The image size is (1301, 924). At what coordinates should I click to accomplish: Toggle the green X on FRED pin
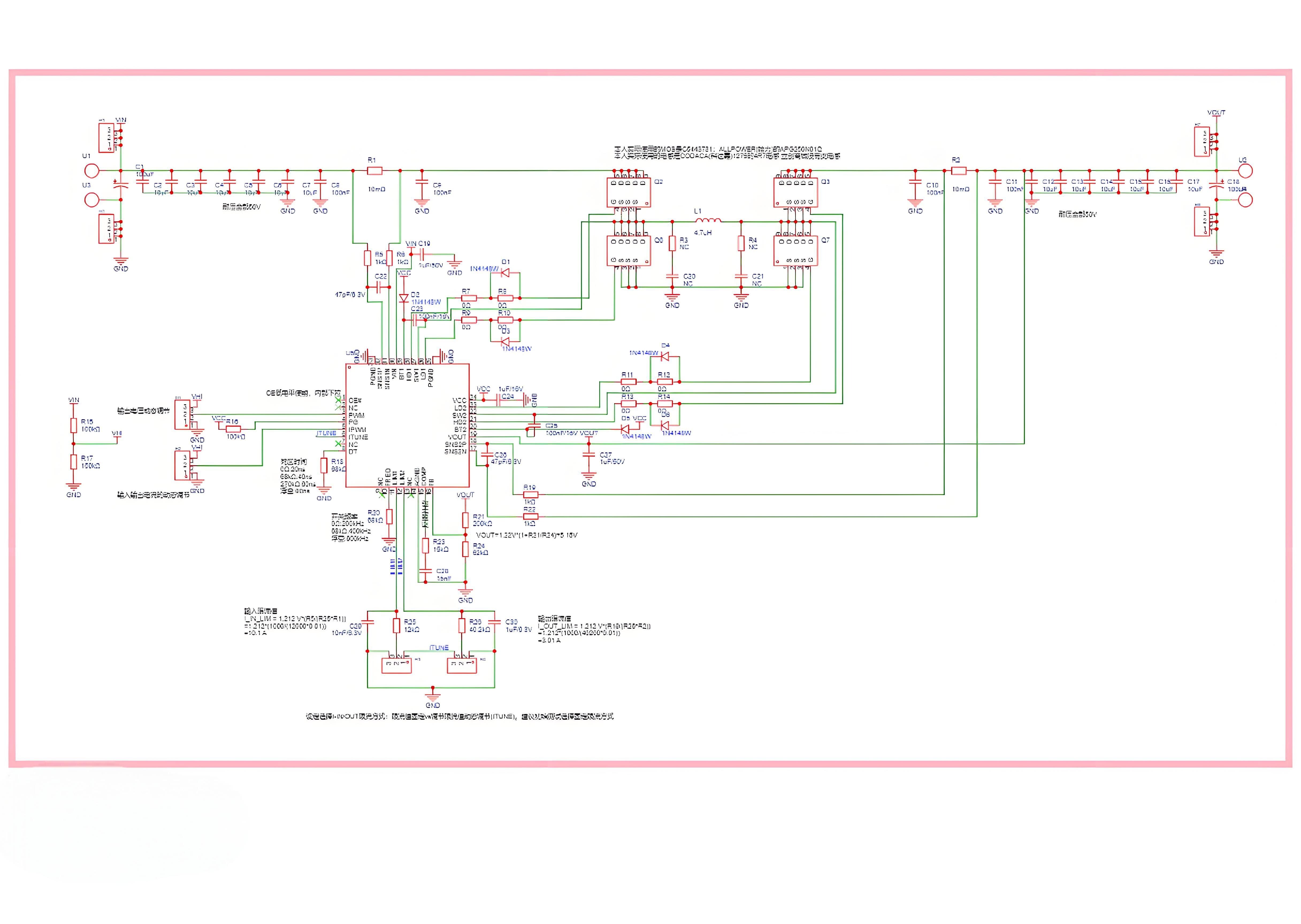click(382, 496)
